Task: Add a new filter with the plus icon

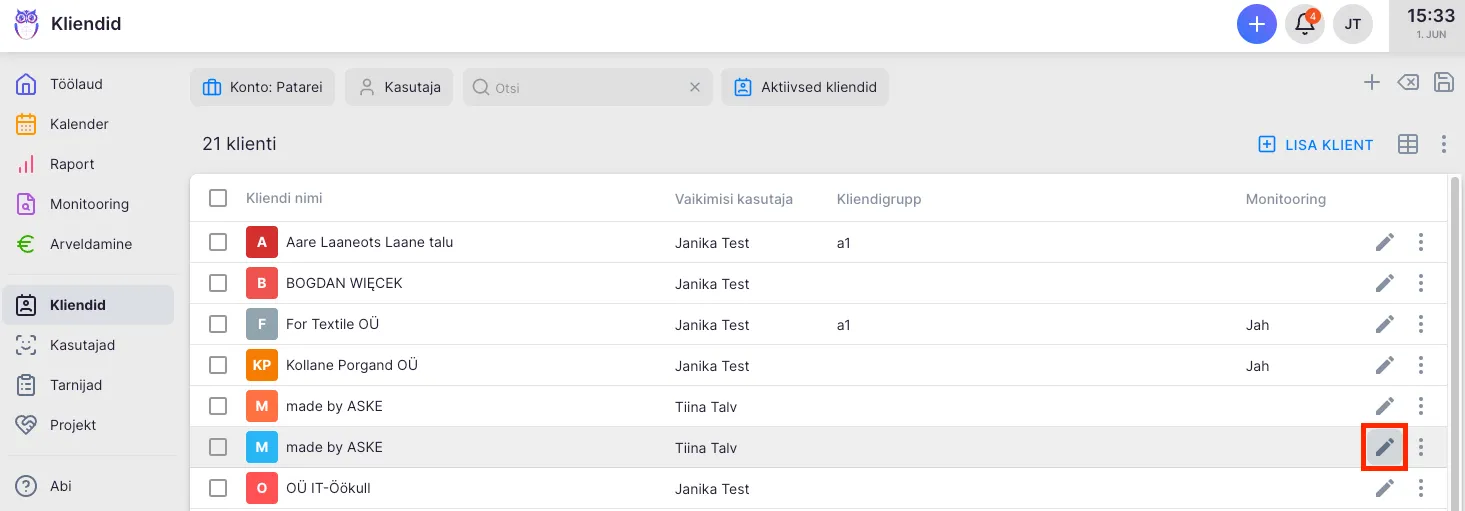Action: (1372, 83)
